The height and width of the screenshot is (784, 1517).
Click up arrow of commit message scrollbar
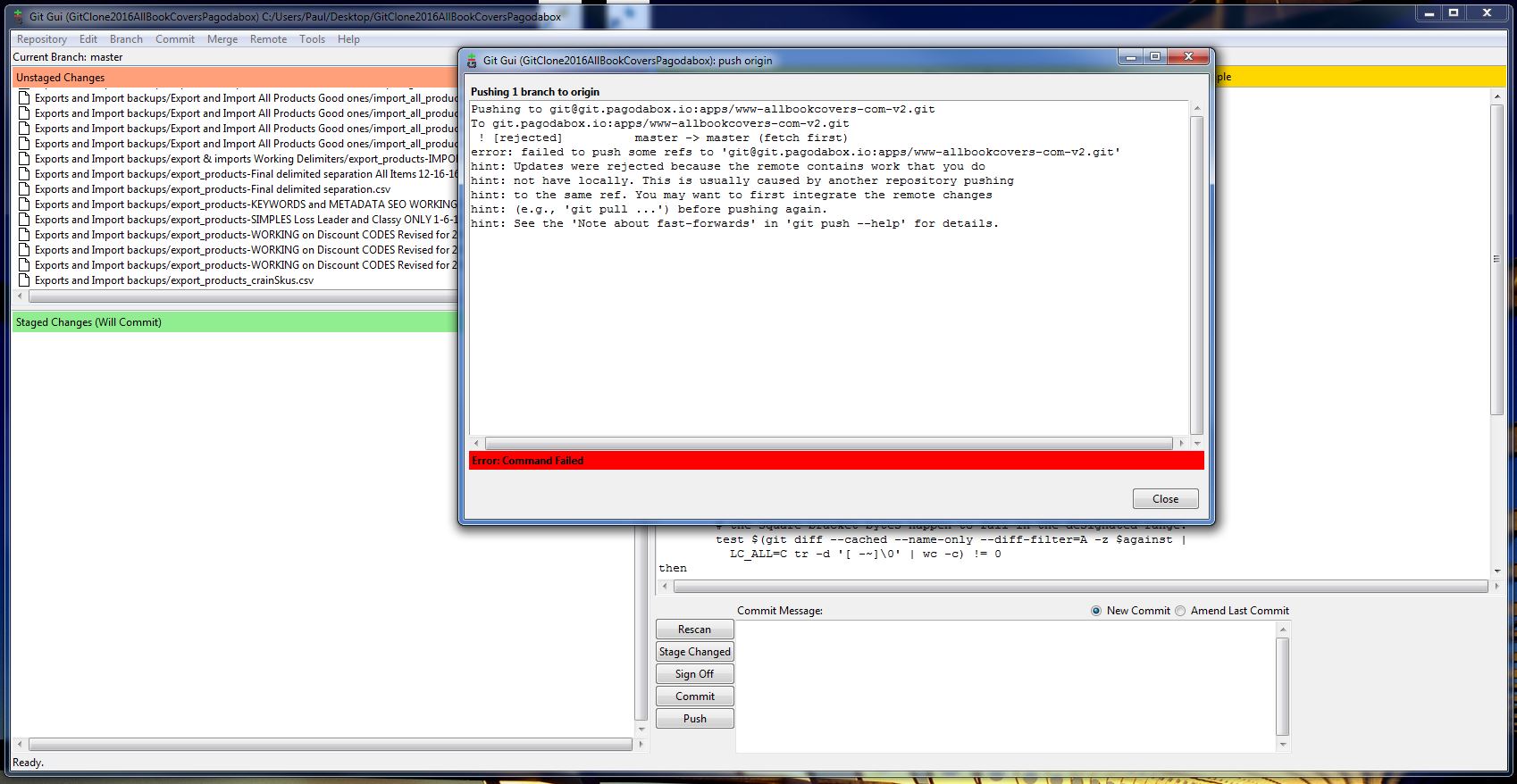pyautogui.click(x=1283, y=630)
